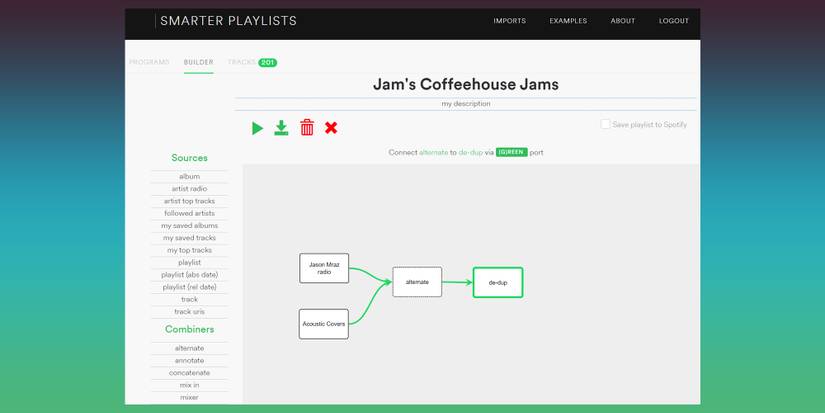The height and width of the screenshot is (413, 825).
Task: Add an artist radio source
Action: [x=189, y=188]
